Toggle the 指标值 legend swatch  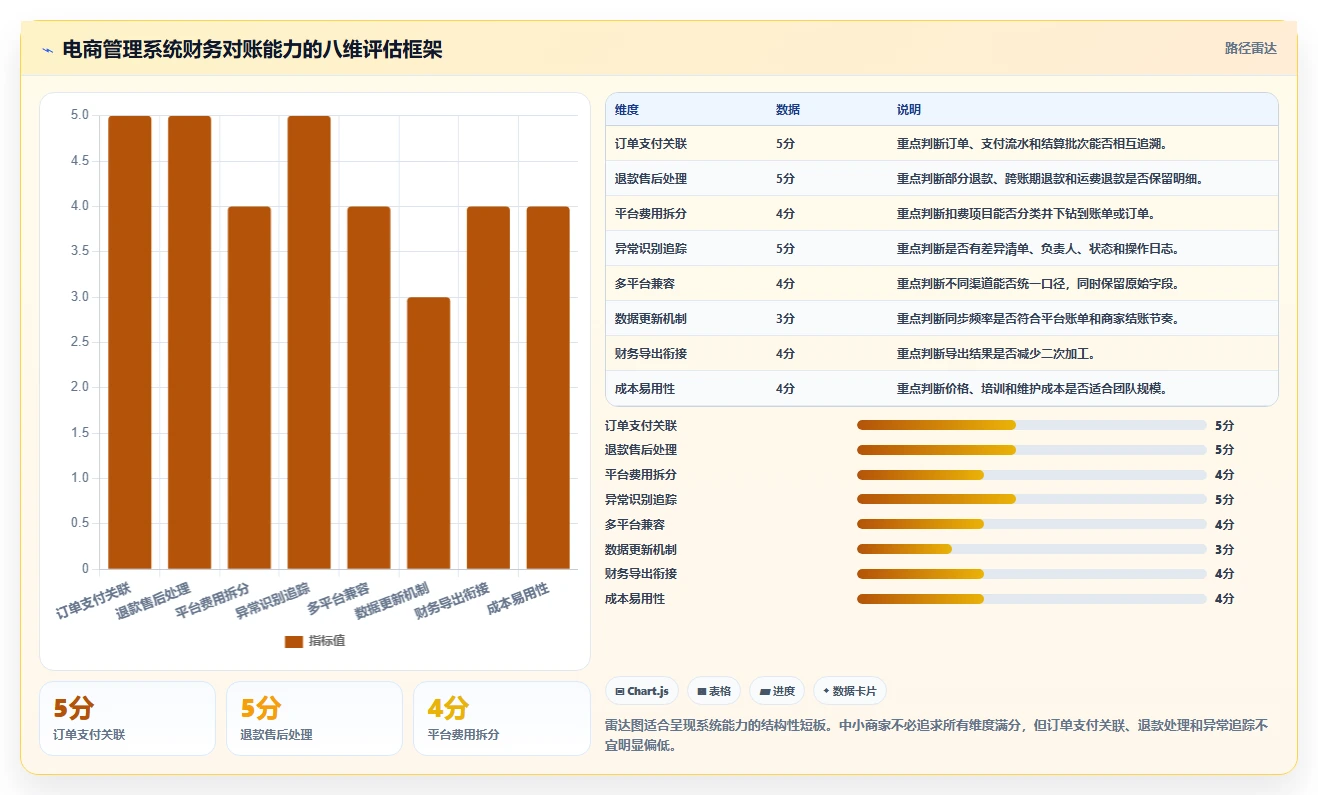click(x=293, y=641)
